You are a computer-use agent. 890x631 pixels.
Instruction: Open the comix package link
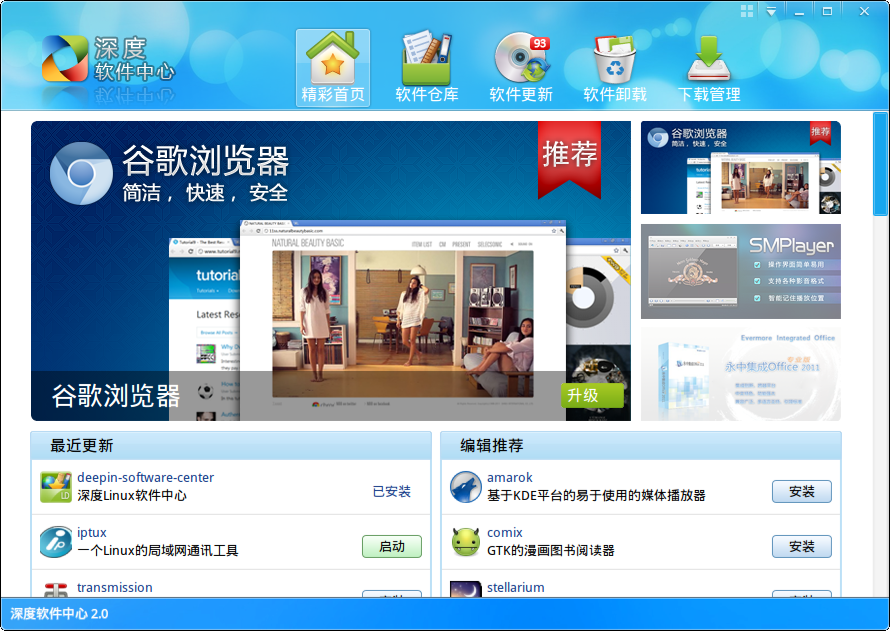click(505, 532)
